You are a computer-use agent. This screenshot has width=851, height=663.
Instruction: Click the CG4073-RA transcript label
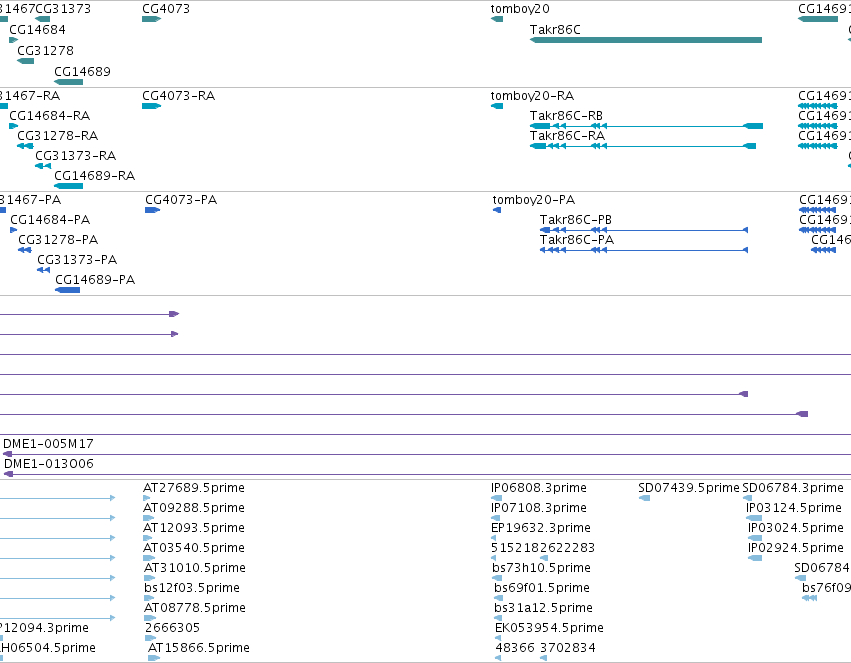pos(179,96)
